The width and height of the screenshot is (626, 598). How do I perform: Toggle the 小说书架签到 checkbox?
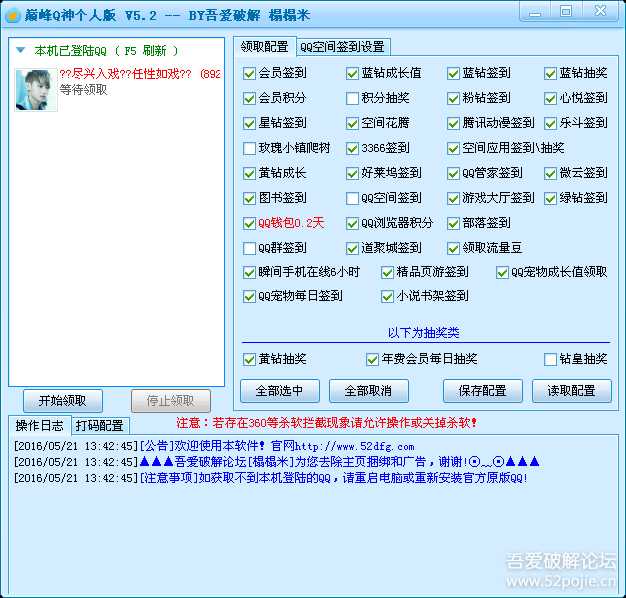pos(387,296)
